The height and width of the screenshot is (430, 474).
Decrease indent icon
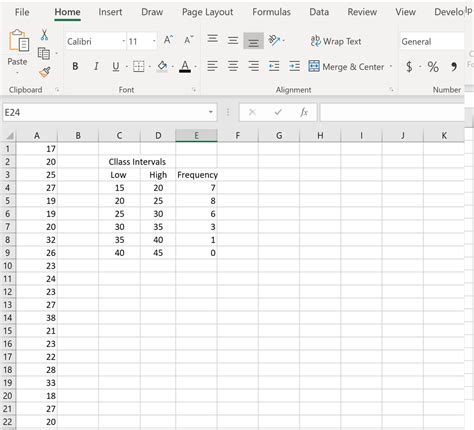(x=274, y=66)
